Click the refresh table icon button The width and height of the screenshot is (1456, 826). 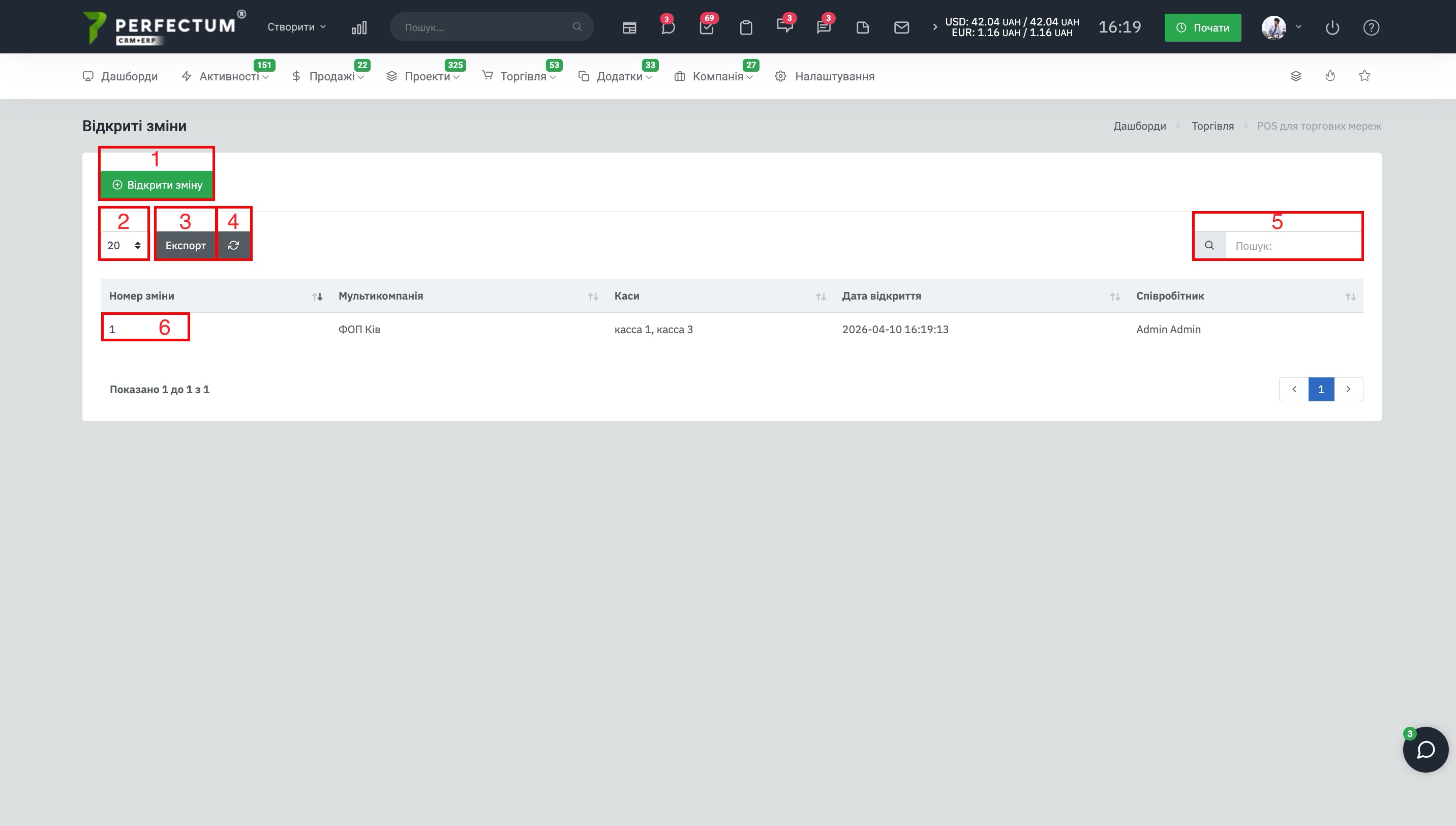click(x=233, y=246)
